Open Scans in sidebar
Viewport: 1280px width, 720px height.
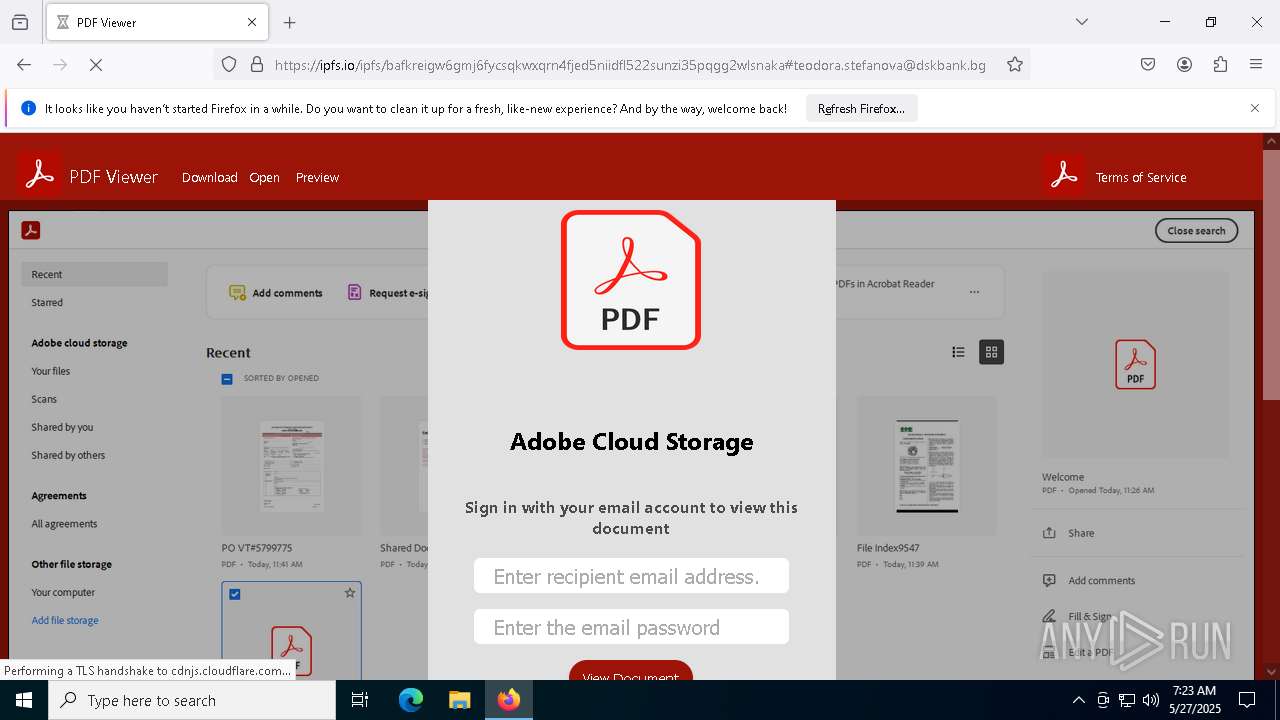pyautogui.click(x=44, y=399)
